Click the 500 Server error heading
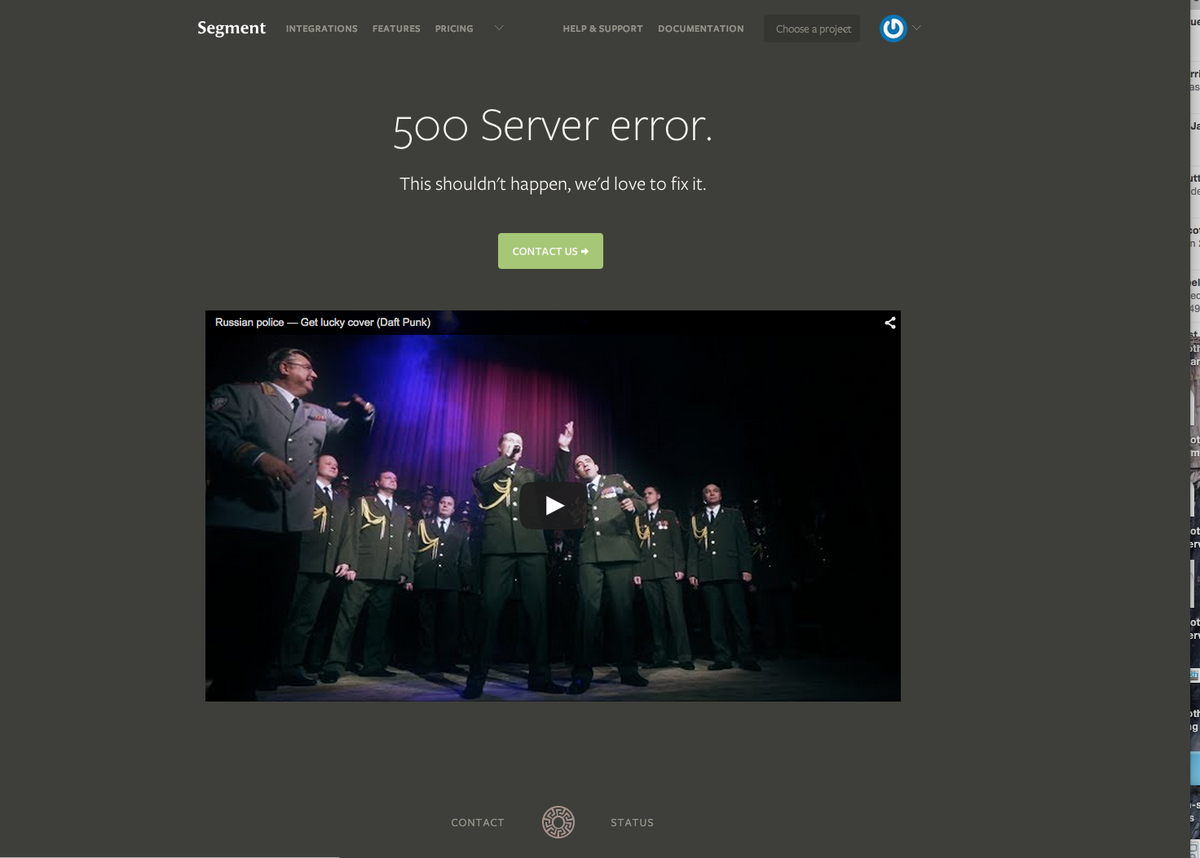The image size is (1200, 858). pyautogui.click(x=553, y=126)
